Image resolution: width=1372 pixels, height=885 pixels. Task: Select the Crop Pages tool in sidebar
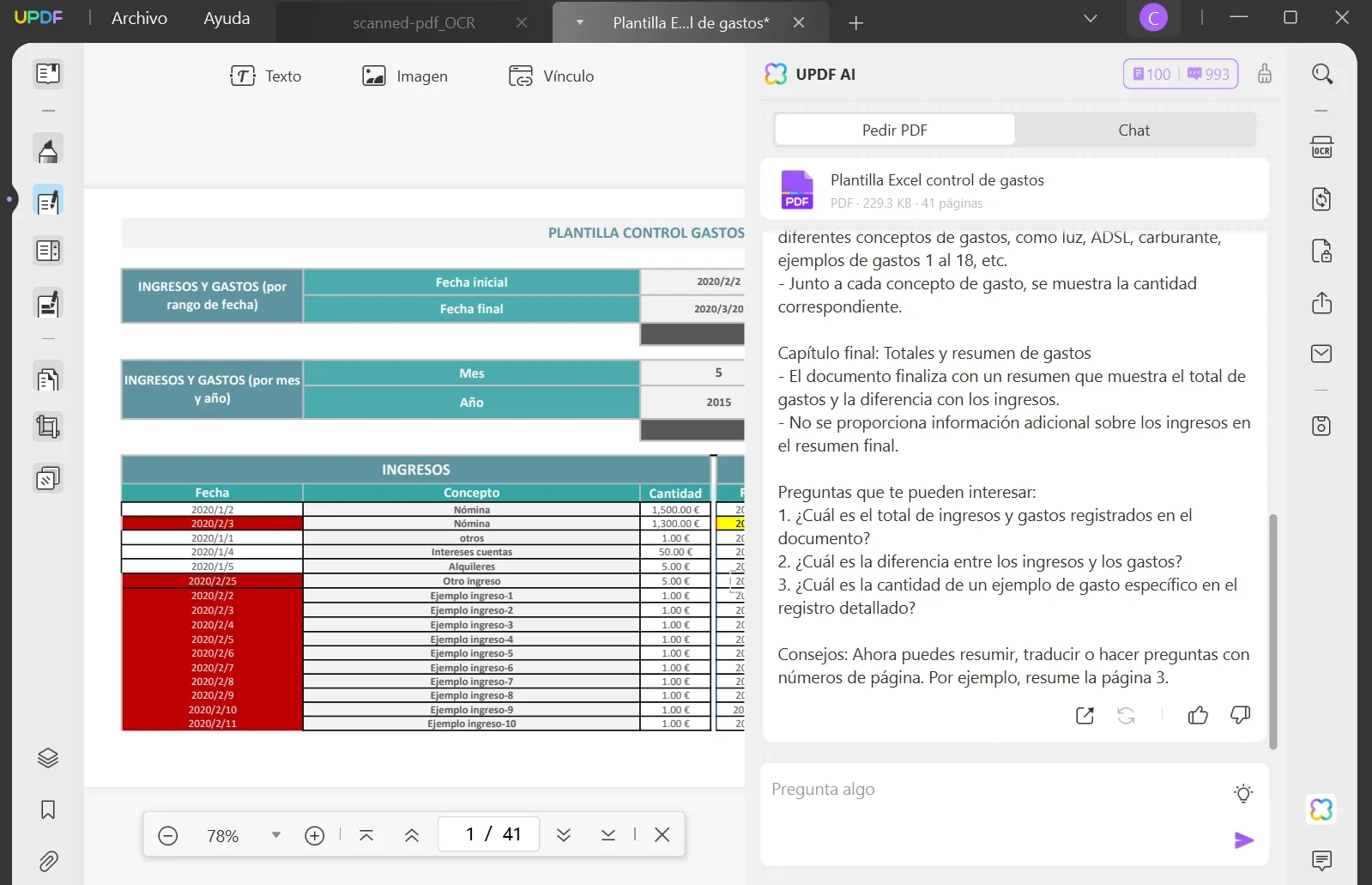pos(48,427)
